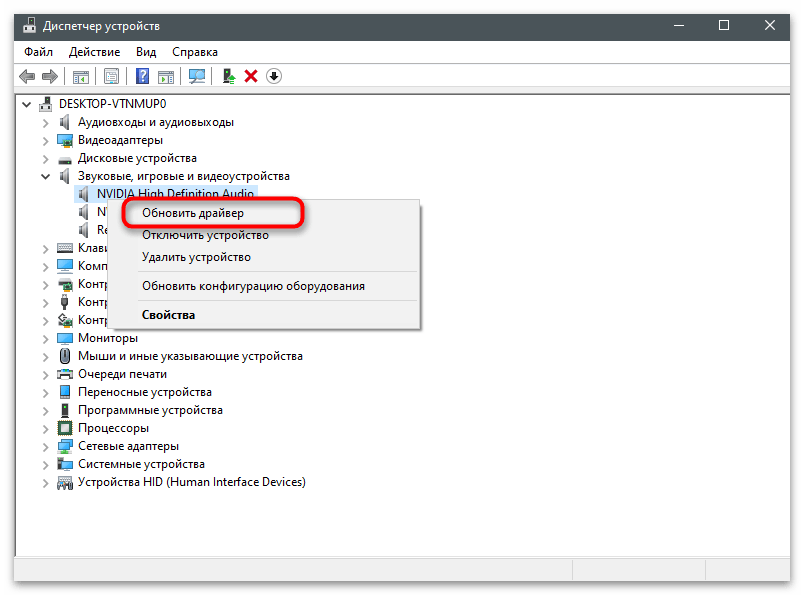Viewport: 804px width, 595px height.
Task: Click the Процессоры chip icon
Action: (65, 428)
